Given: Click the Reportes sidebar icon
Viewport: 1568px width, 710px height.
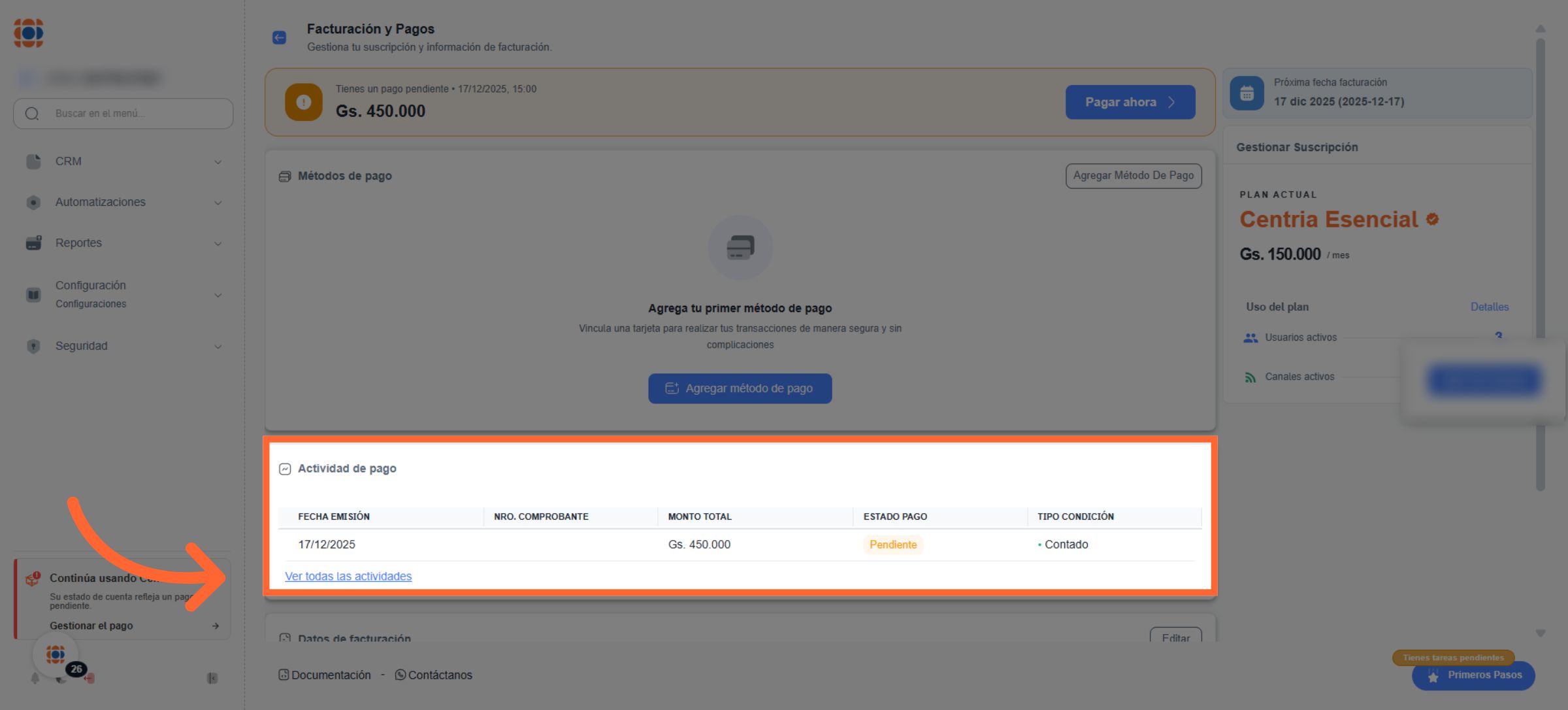Looking at the screenshot, I should pos(33,243).
